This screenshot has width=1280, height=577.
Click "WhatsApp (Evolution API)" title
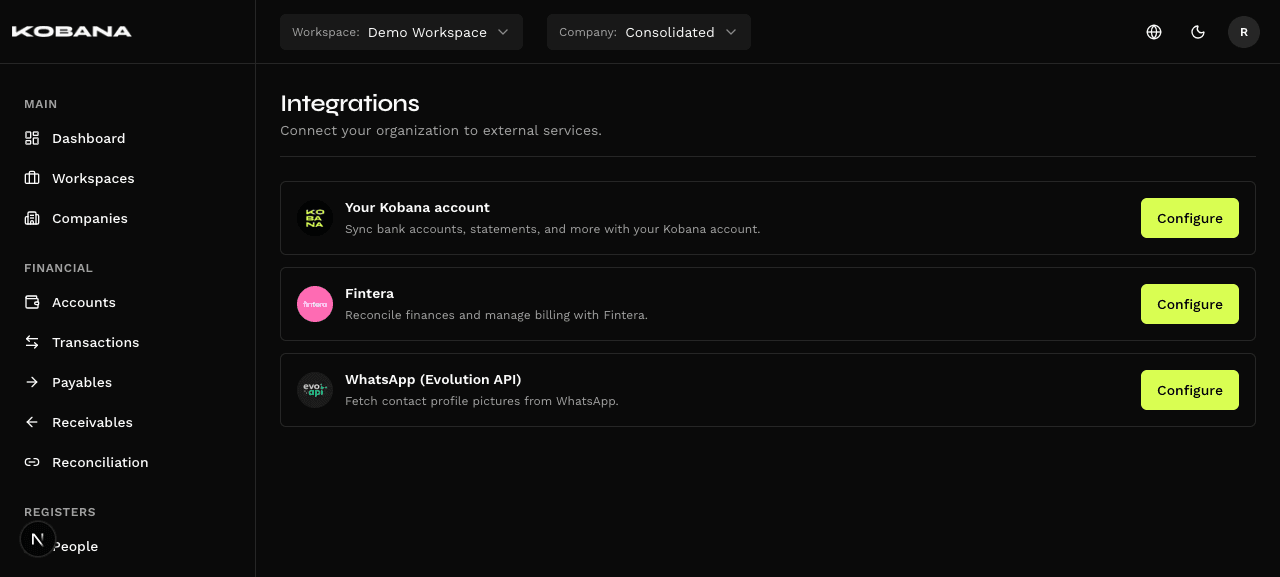click(433, 380)
